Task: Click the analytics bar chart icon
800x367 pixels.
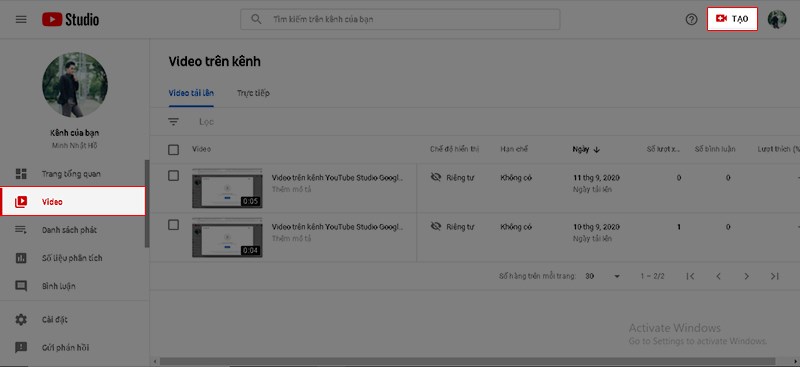Action: [21, 258]
